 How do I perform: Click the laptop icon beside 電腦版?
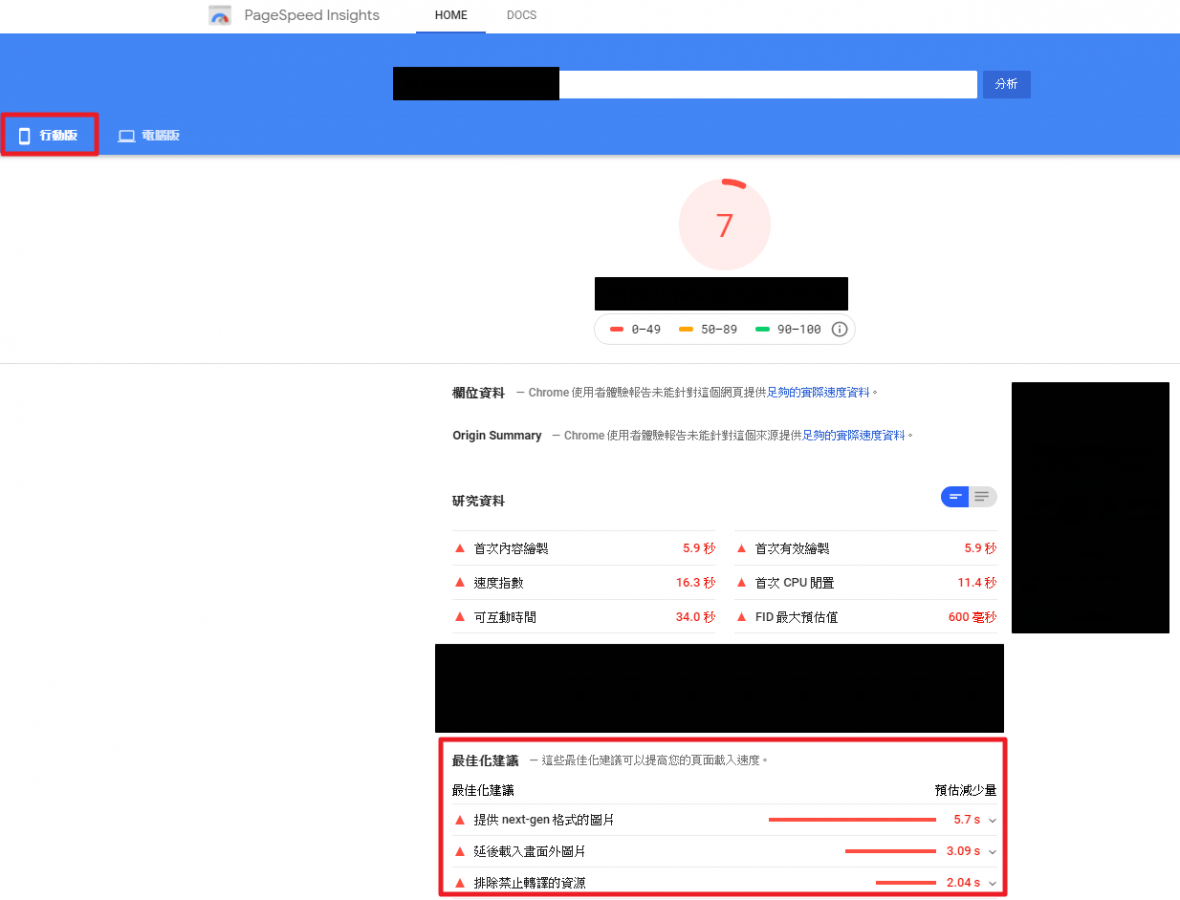126,135
